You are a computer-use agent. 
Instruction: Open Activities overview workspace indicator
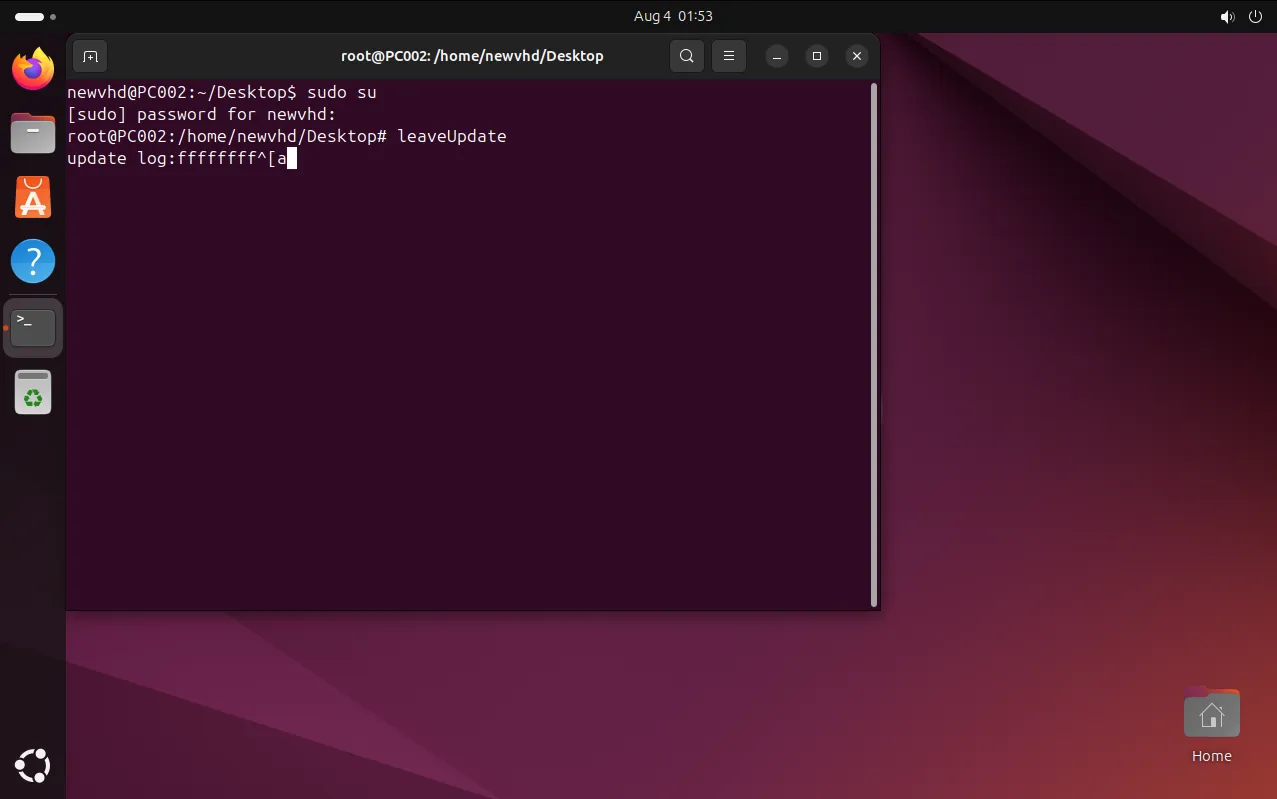[x=35, y=17]
